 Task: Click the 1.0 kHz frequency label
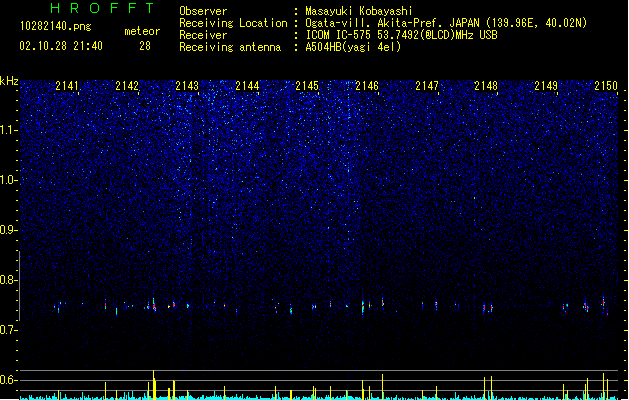pyautogui.click(x=9, y=180)
